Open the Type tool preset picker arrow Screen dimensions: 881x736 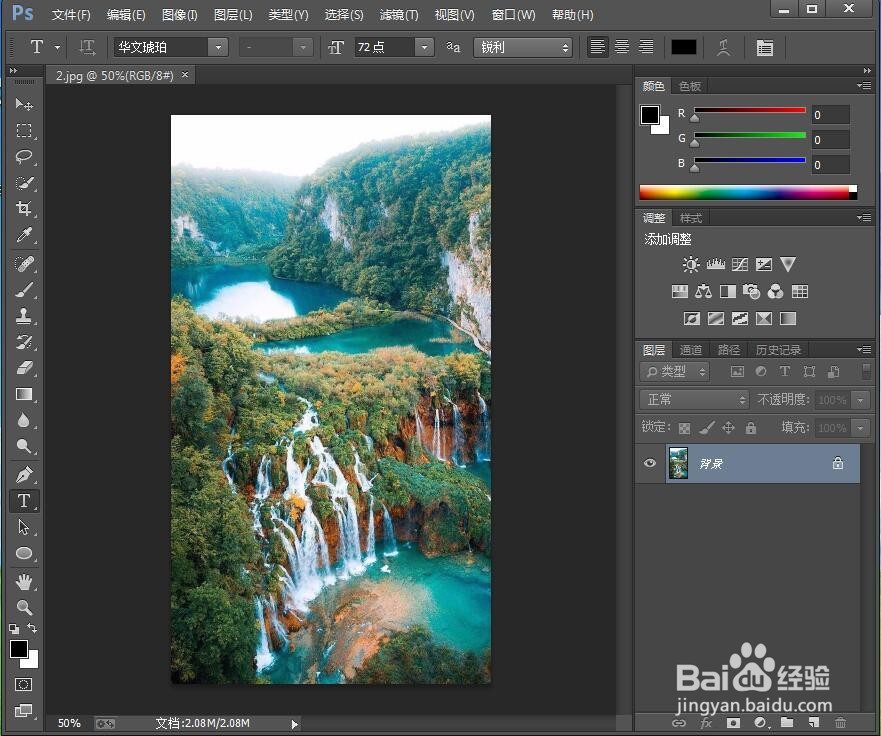tap(57, 48)
